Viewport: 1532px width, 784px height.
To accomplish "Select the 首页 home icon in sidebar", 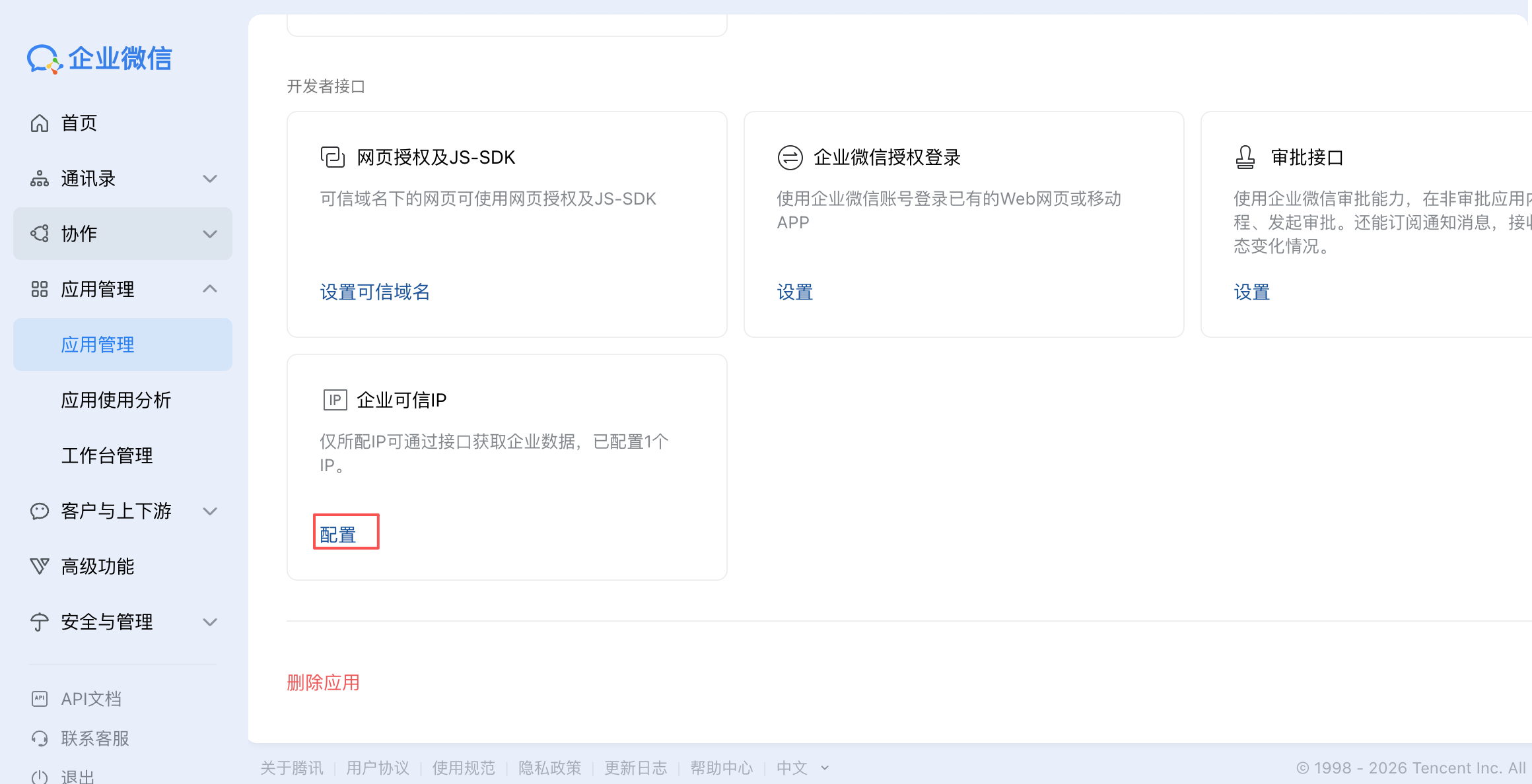I will pyautogui.click(x=38, y=123).
